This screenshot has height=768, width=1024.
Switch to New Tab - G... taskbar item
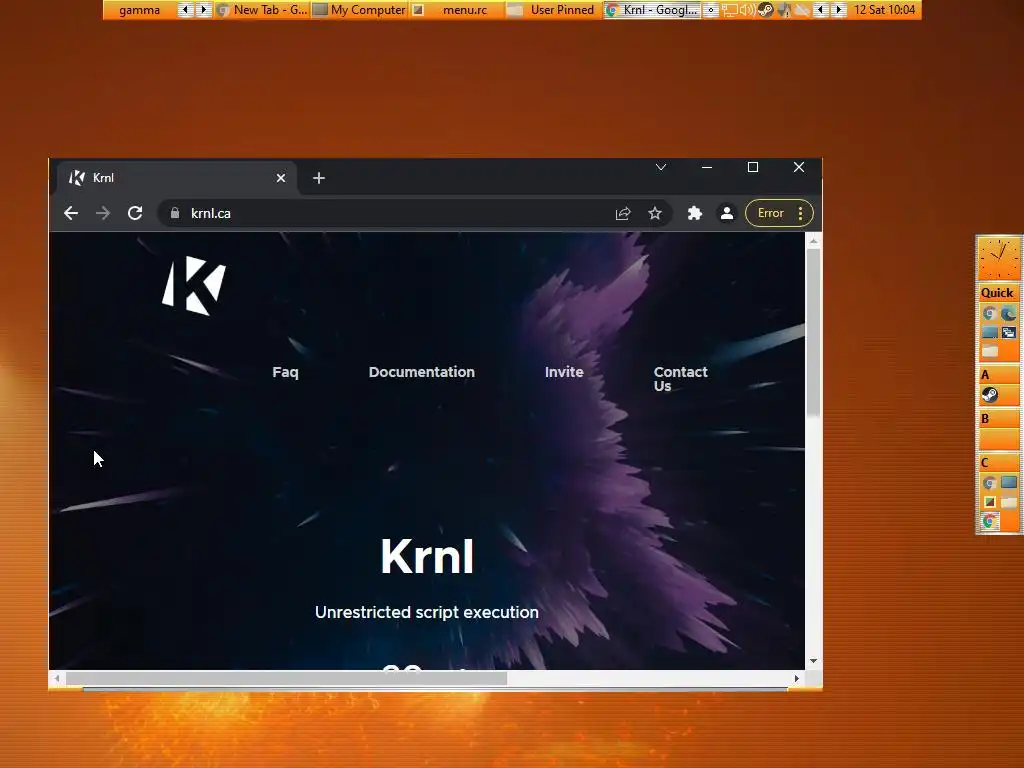click(263, 10)
